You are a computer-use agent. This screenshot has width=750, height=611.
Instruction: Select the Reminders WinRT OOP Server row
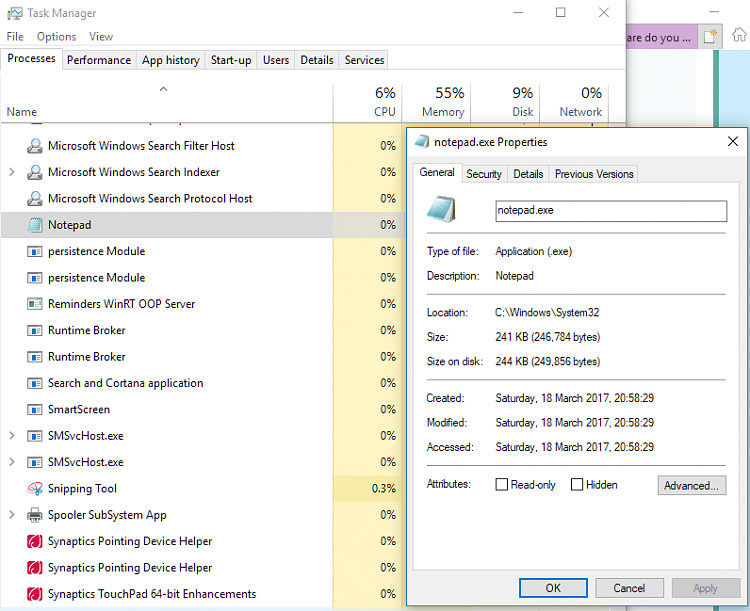coord(203,304)
